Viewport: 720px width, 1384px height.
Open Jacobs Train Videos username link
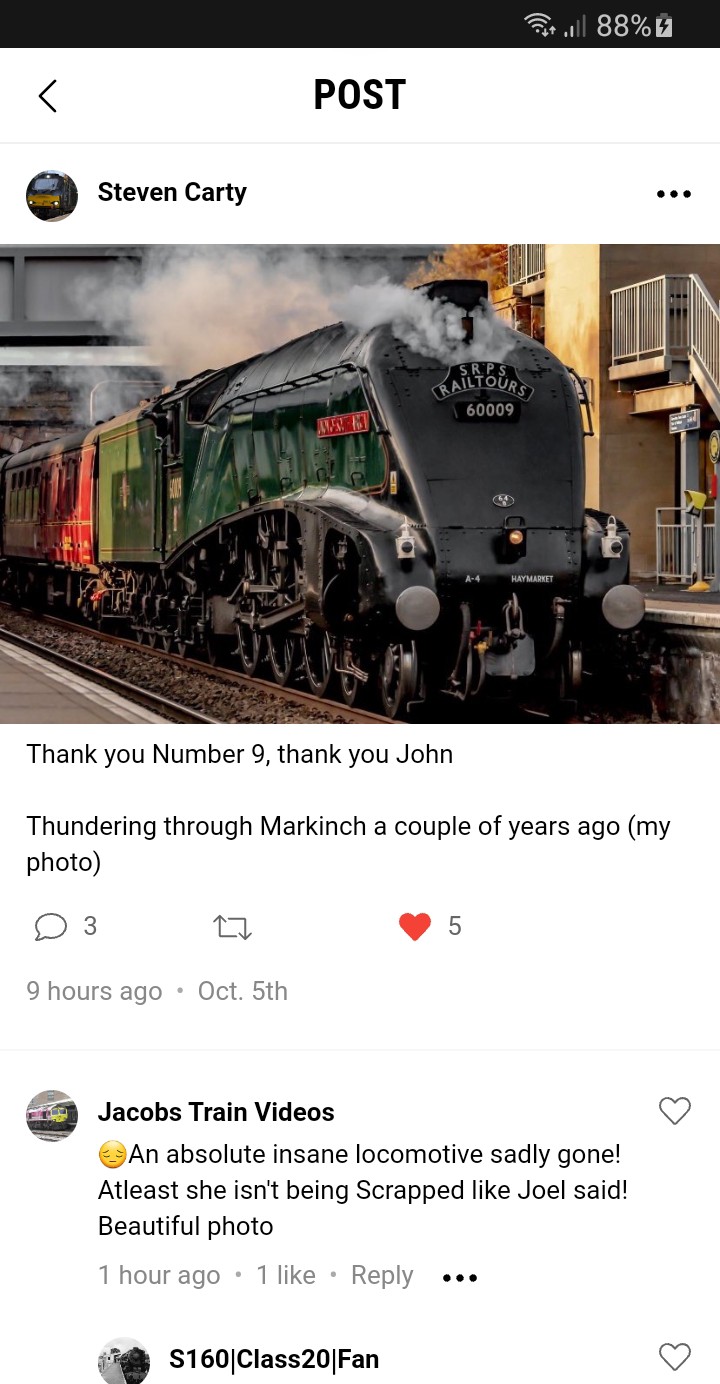point(216,1112)
